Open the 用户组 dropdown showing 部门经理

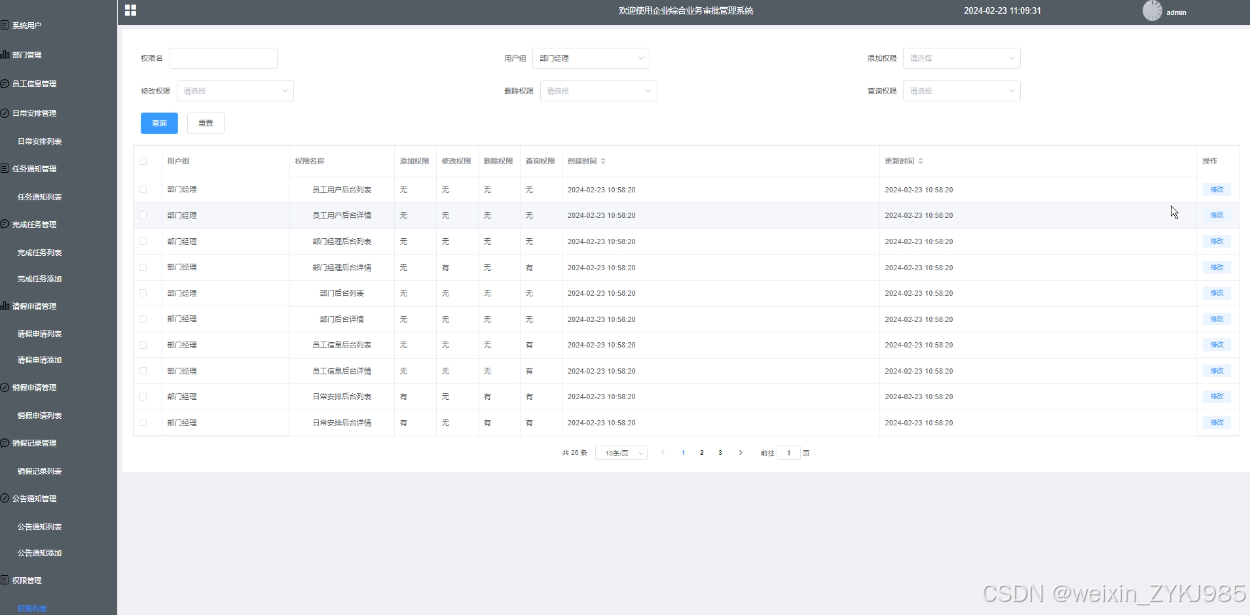(x=591, y=58)
